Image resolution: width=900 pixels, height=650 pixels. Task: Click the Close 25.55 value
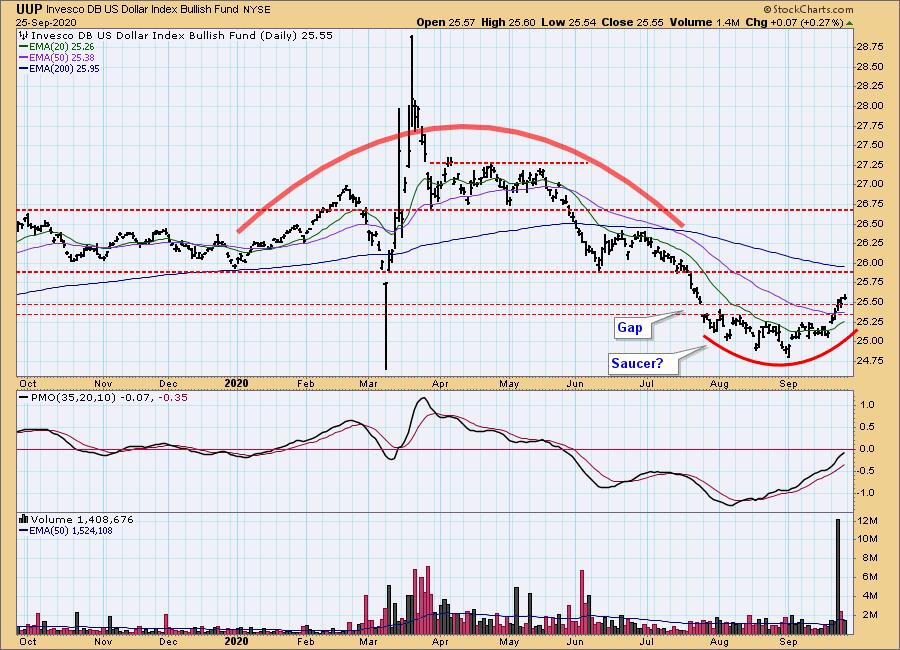633,23
